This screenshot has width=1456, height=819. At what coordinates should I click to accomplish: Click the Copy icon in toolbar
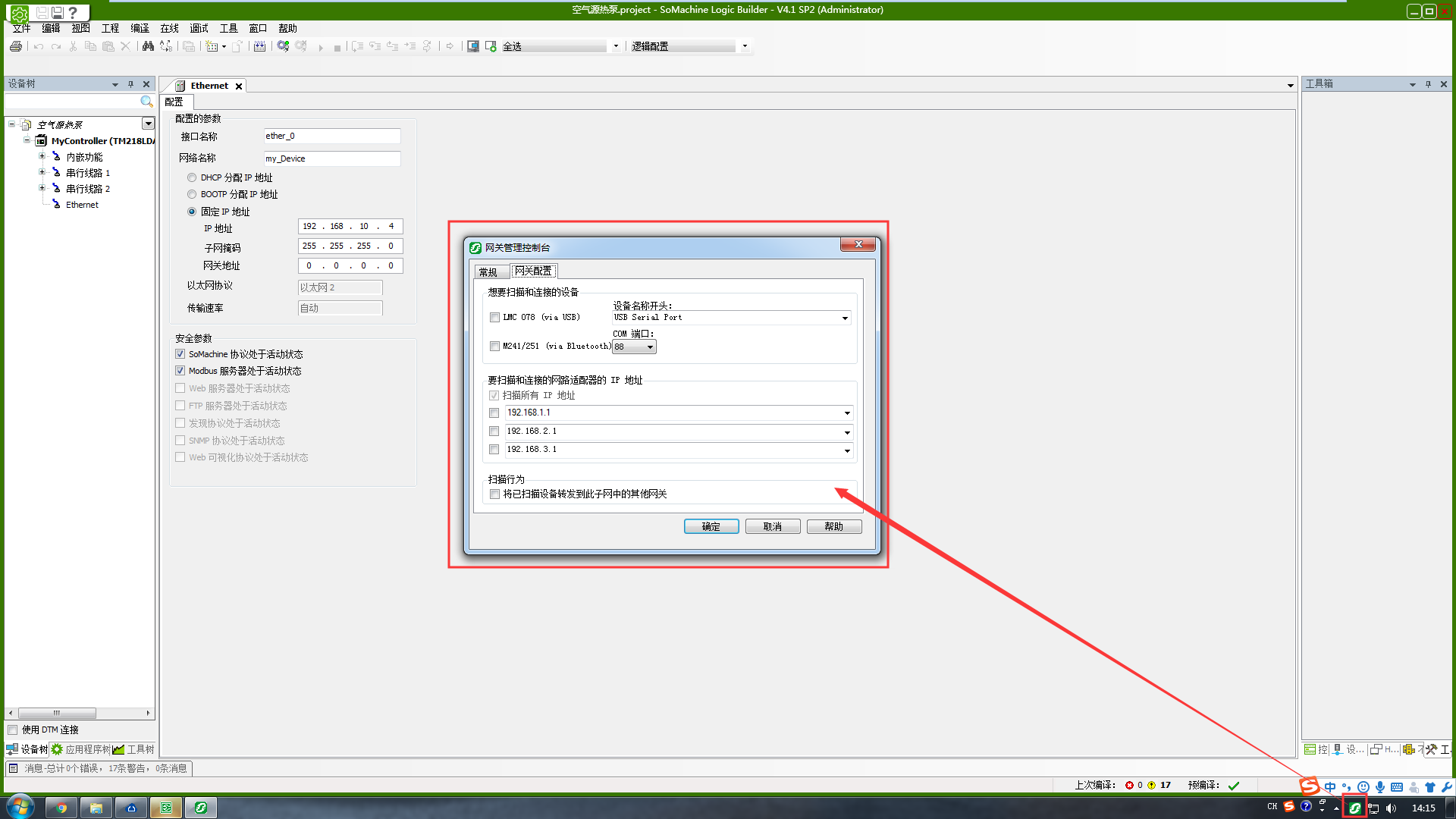click(90, 46)
